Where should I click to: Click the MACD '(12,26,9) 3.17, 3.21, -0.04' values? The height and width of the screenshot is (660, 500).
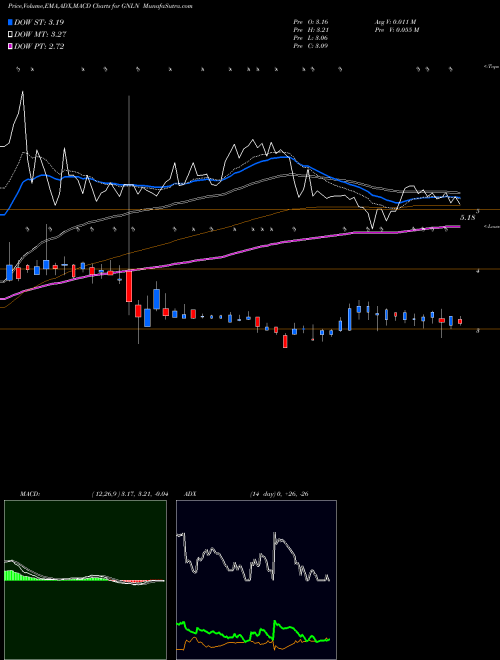point(129,494)
